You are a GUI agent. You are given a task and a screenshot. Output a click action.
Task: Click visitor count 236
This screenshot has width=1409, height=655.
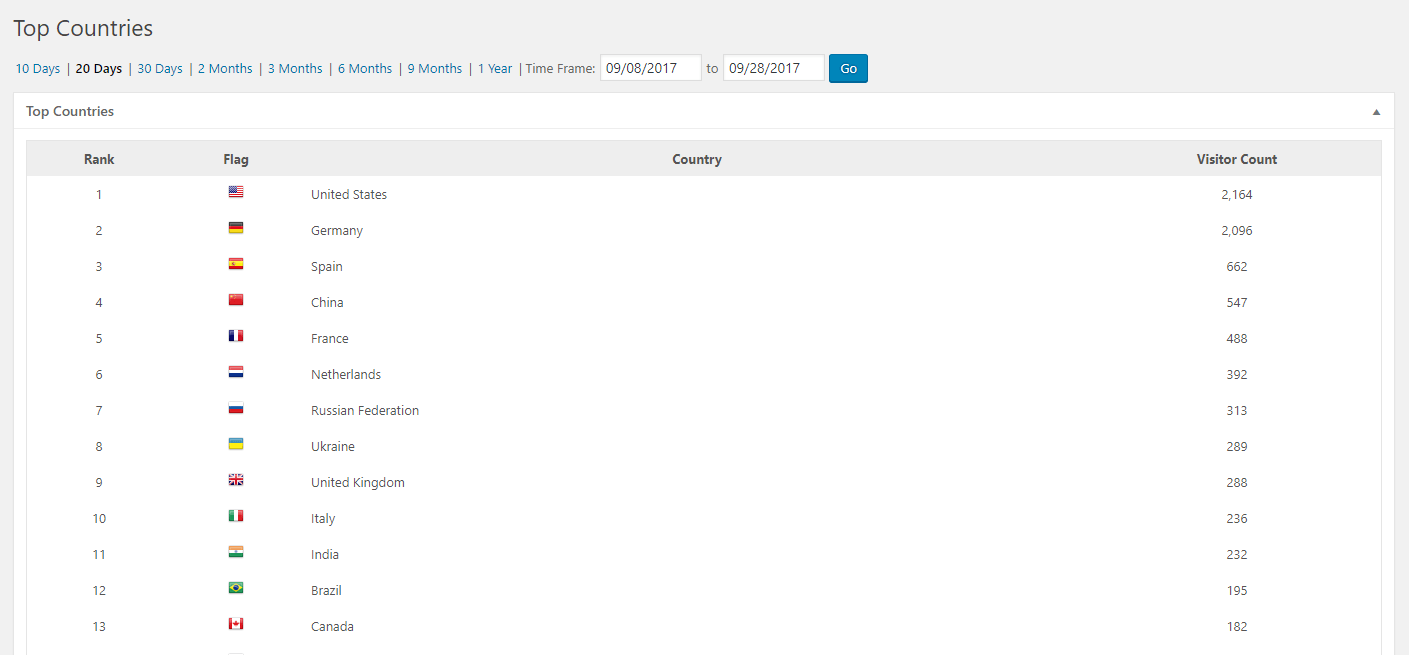click(1237, 519)
